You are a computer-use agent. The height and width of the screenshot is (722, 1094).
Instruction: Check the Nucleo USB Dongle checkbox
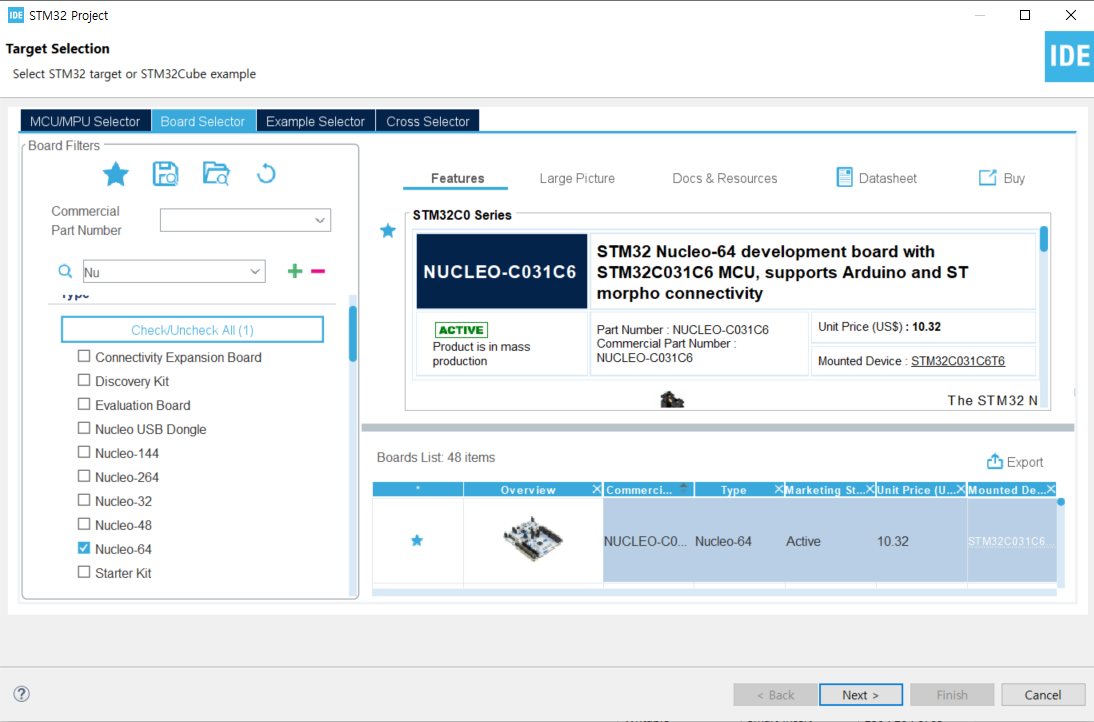pyautogui.click(x=84, y=428)
